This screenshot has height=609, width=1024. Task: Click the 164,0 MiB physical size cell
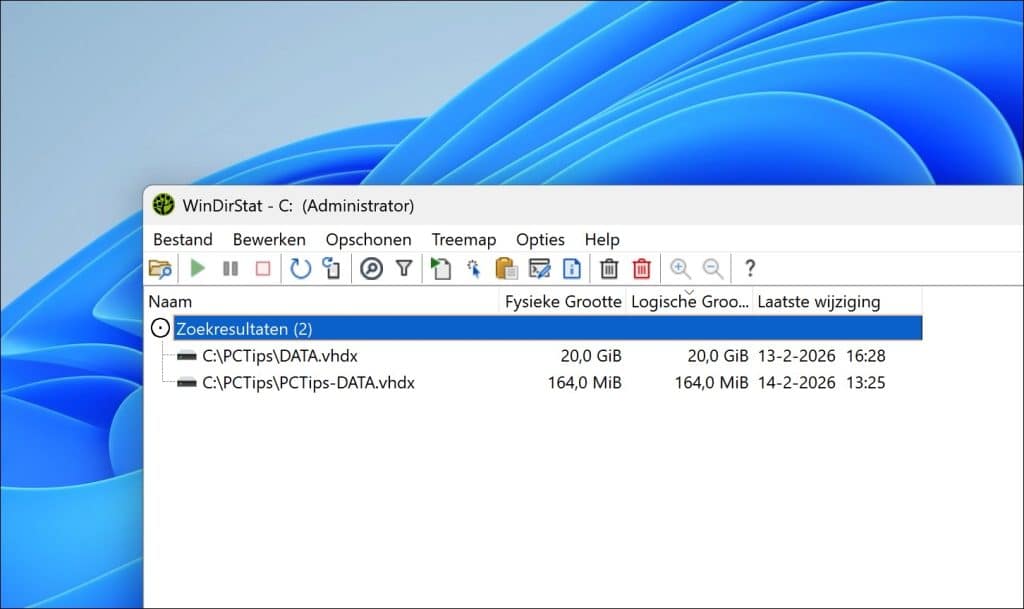pos(584,383)
